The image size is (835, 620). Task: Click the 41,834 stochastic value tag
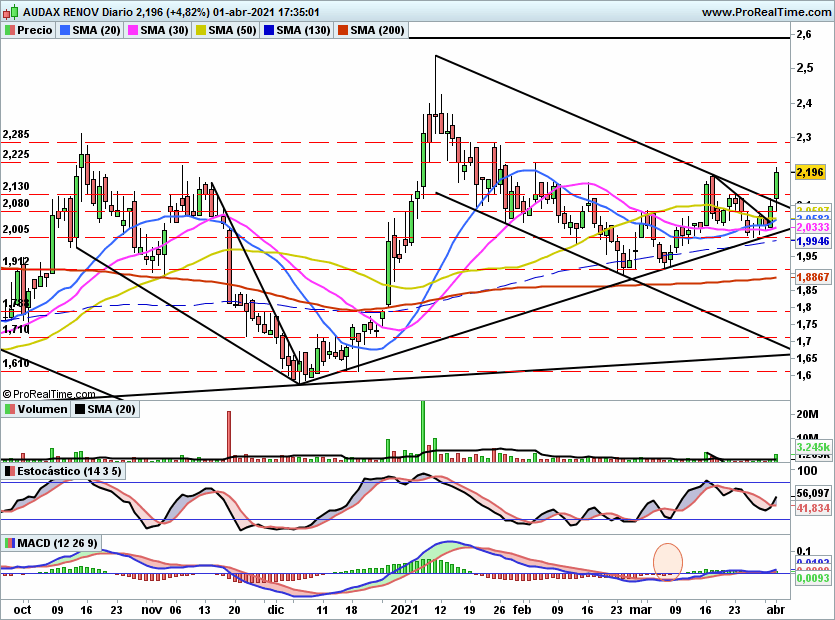pos(813,508)
